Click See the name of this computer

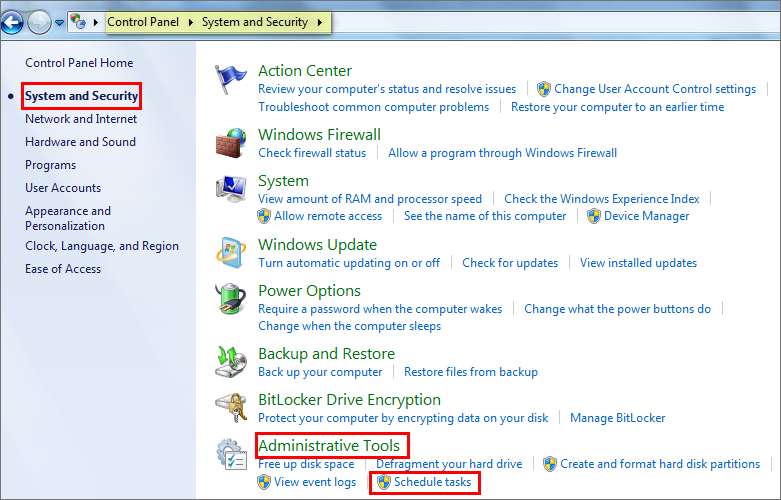pos(485,216)
